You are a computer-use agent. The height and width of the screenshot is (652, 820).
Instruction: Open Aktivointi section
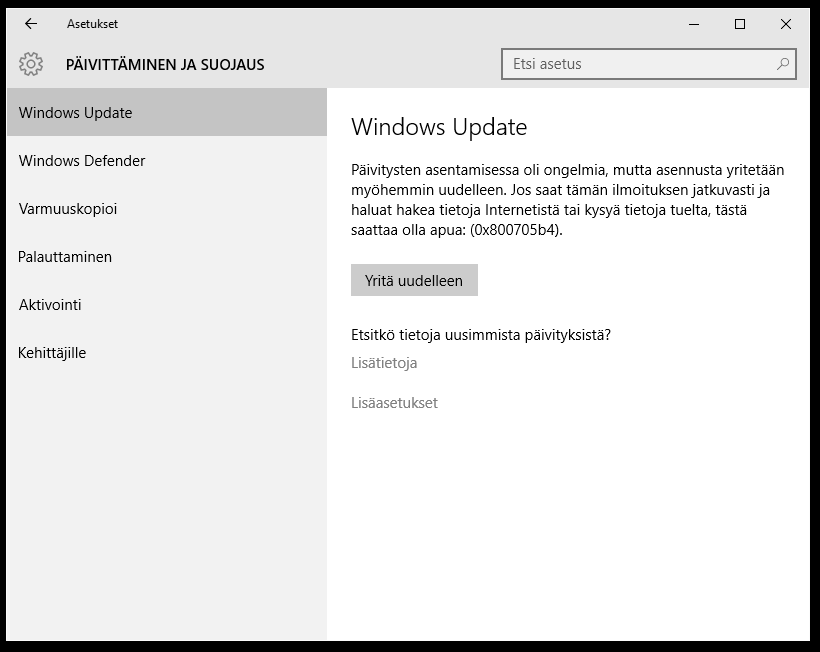167,305
